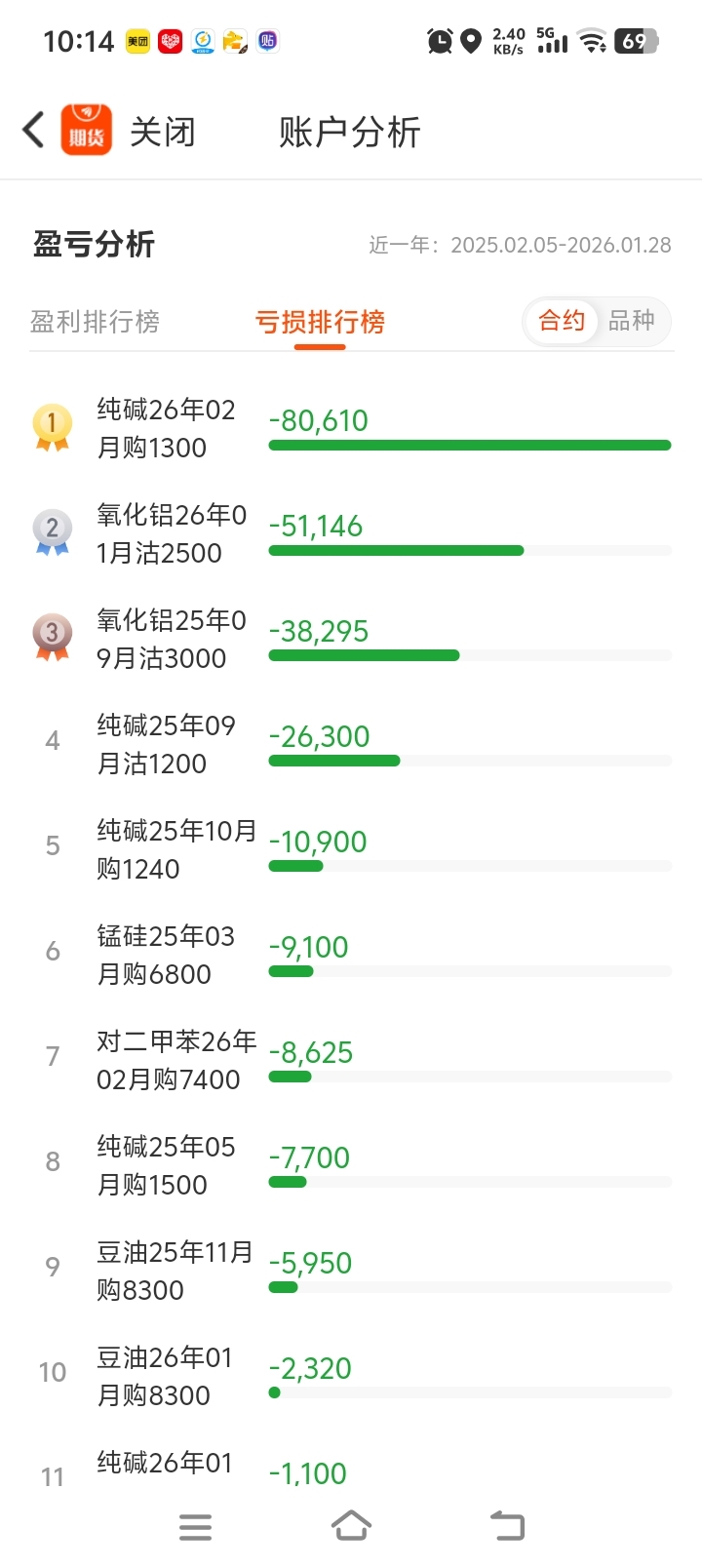Tap the 关闭 button
The width and height of the screenshot is (702, 1568).
tap(163, 132)
